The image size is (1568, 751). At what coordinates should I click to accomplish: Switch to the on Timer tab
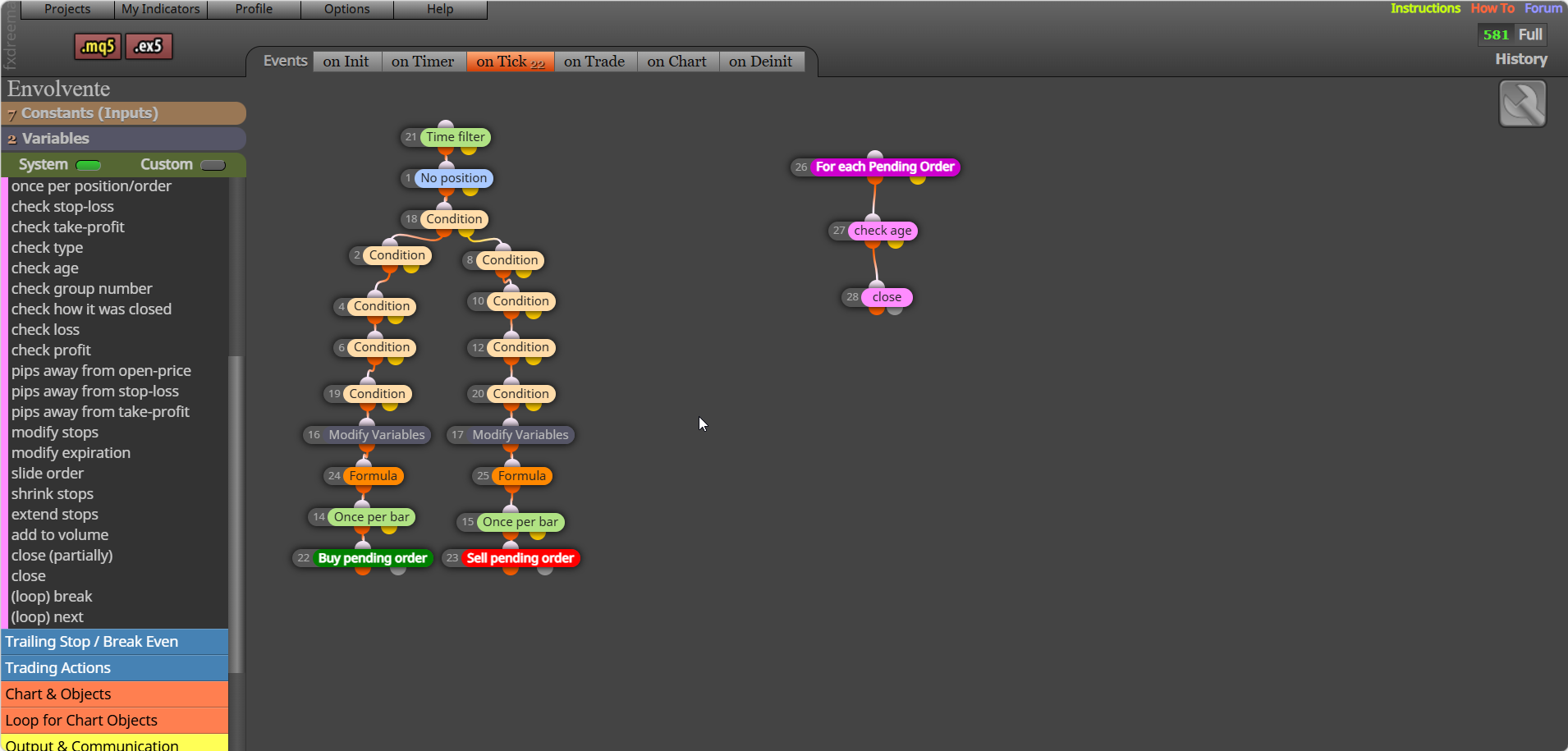(423, 62)
